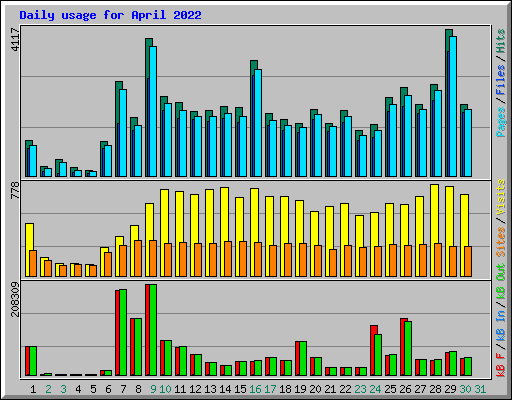Screen dimensions: 512x400
Task: Click day 28 on the x-axis
Action: pyautogui.click(x=435, y=389)
